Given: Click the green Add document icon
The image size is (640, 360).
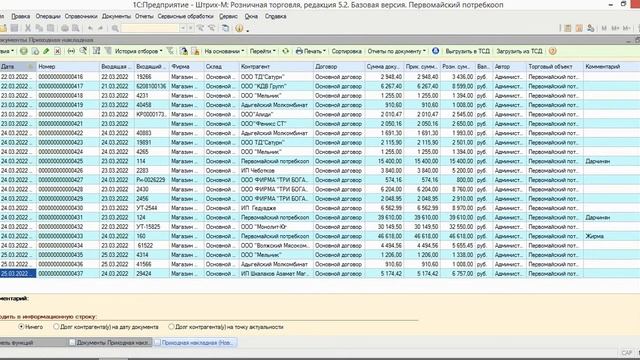Looking at the screenshot, I should (x=24, y=51).
